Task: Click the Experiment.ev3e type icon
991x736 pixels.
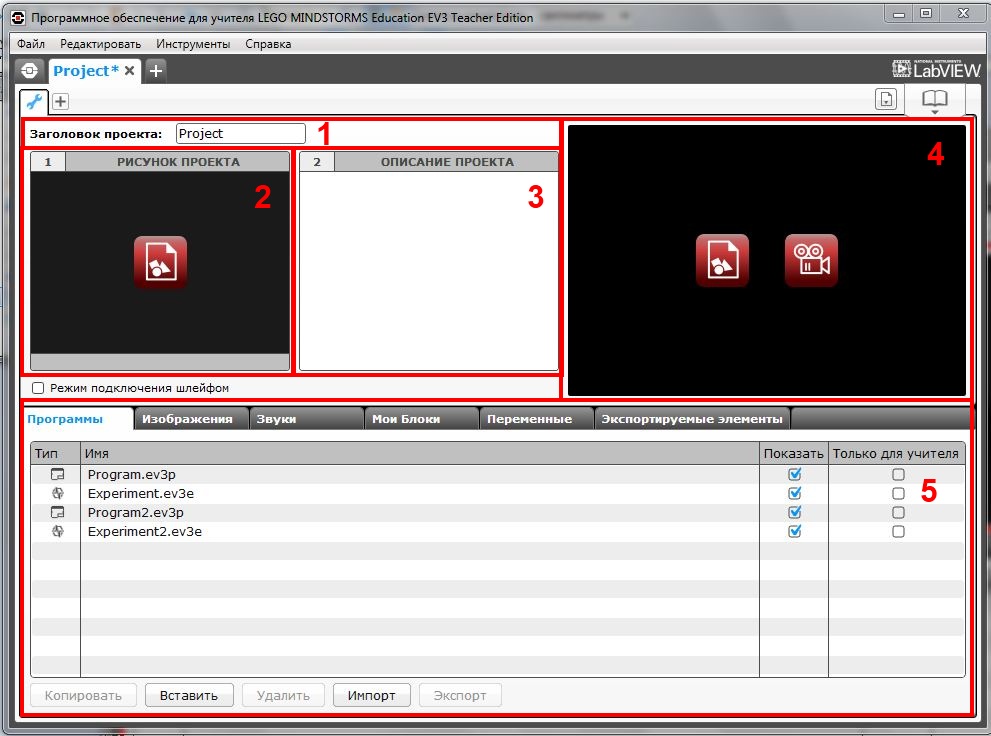Action: (58, 493)
